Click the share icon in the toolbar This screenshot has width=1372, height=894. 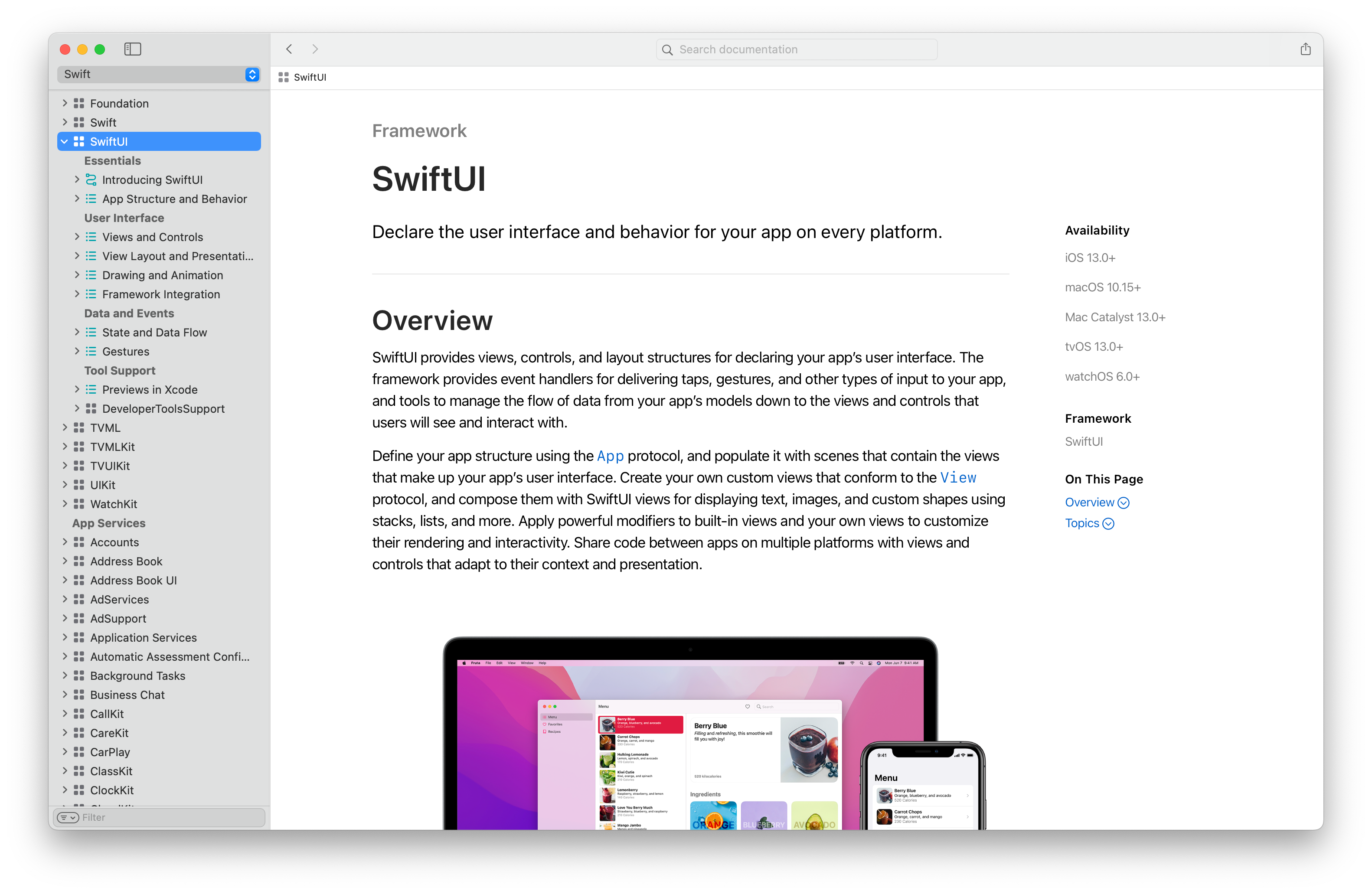[1305, 49]
